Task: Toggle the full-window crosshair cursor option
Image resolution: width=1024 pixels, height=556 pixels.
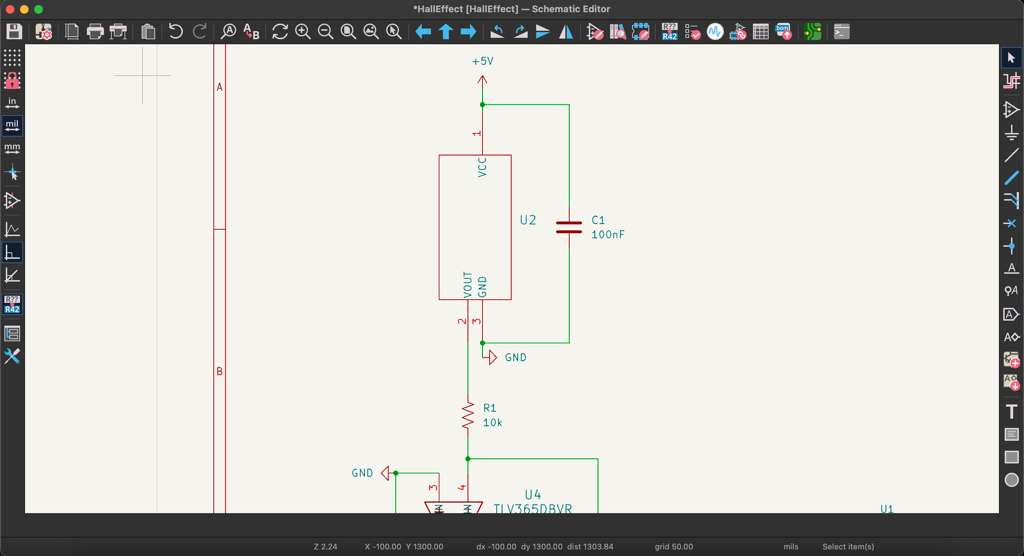Action: [12, 174]
